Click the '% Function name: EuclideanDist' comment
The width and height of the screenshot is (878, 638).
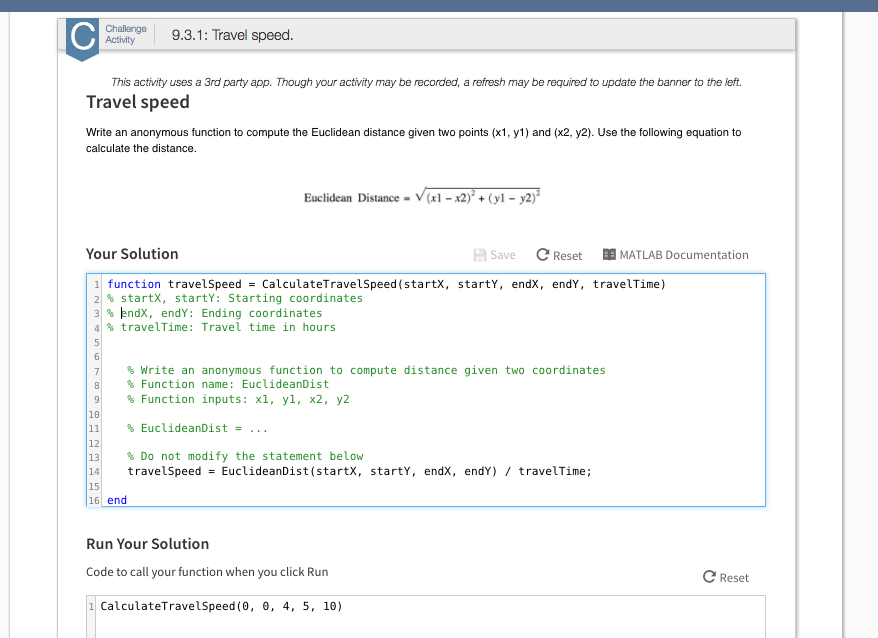coord(228,384)
